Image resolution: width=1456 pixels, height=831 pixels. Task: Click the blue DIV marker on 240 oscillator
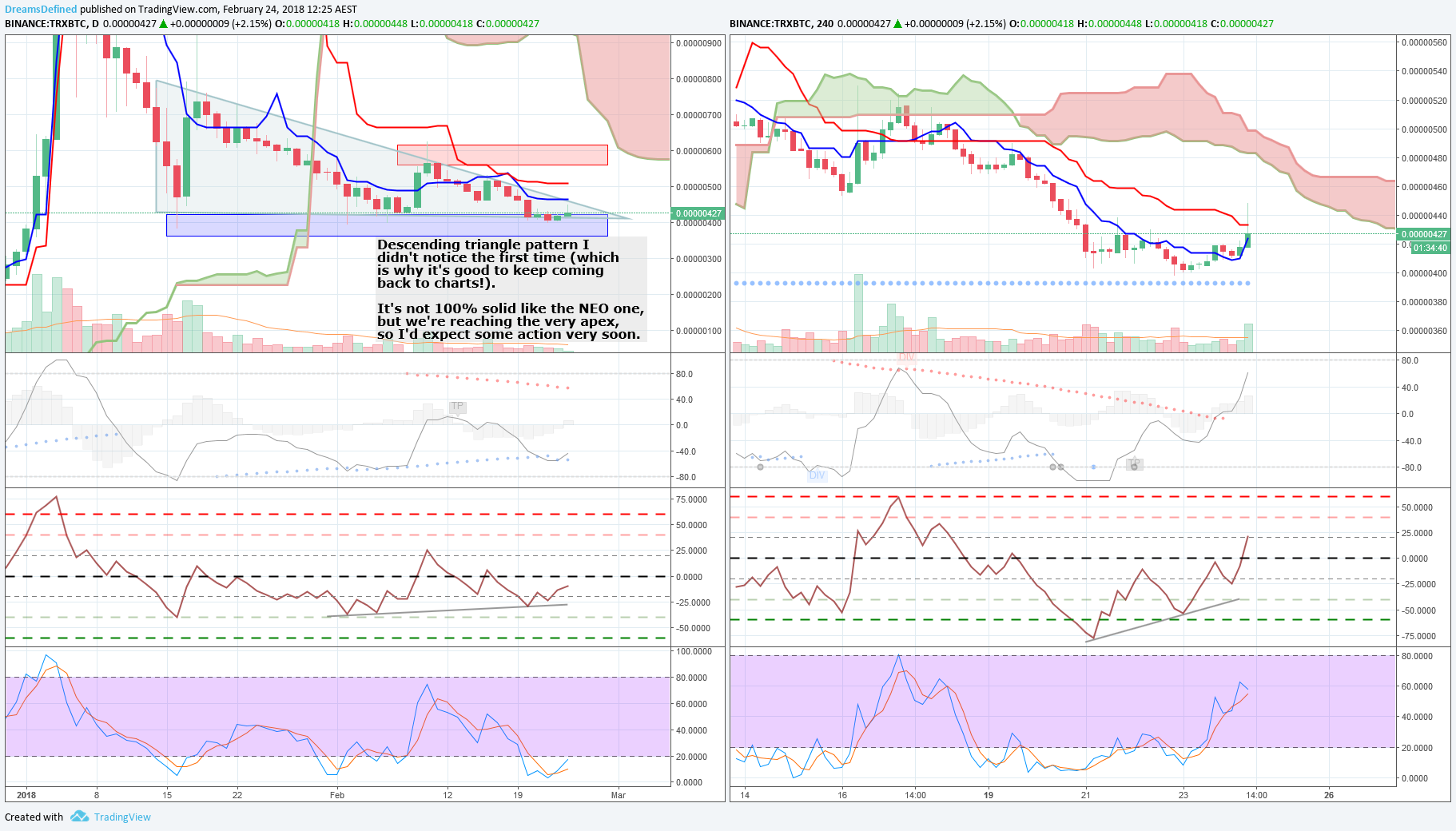(x=817, y=475)
